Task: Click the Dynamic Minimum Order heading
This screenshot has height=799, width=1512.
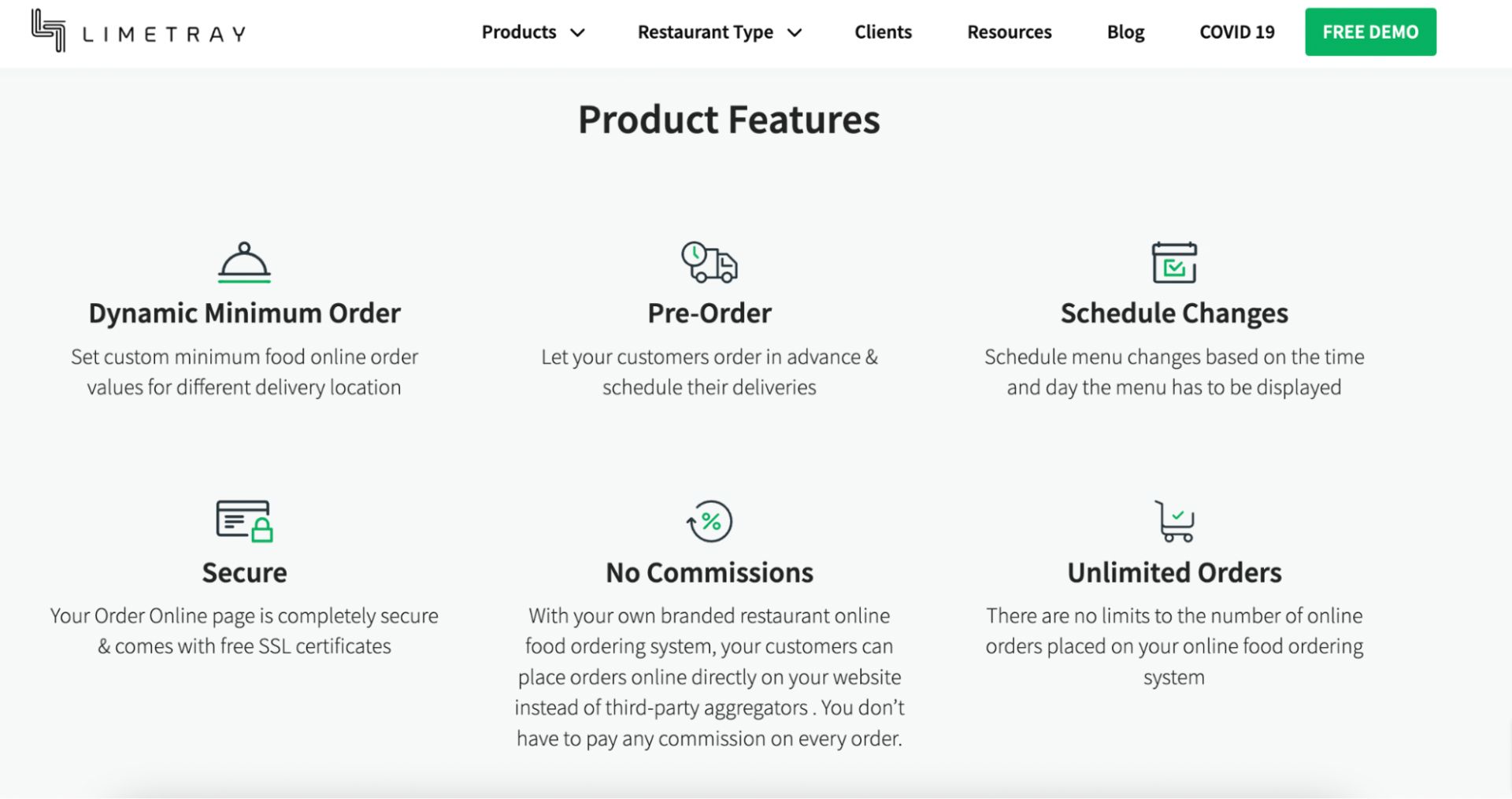Action: [x=244, y=313]
